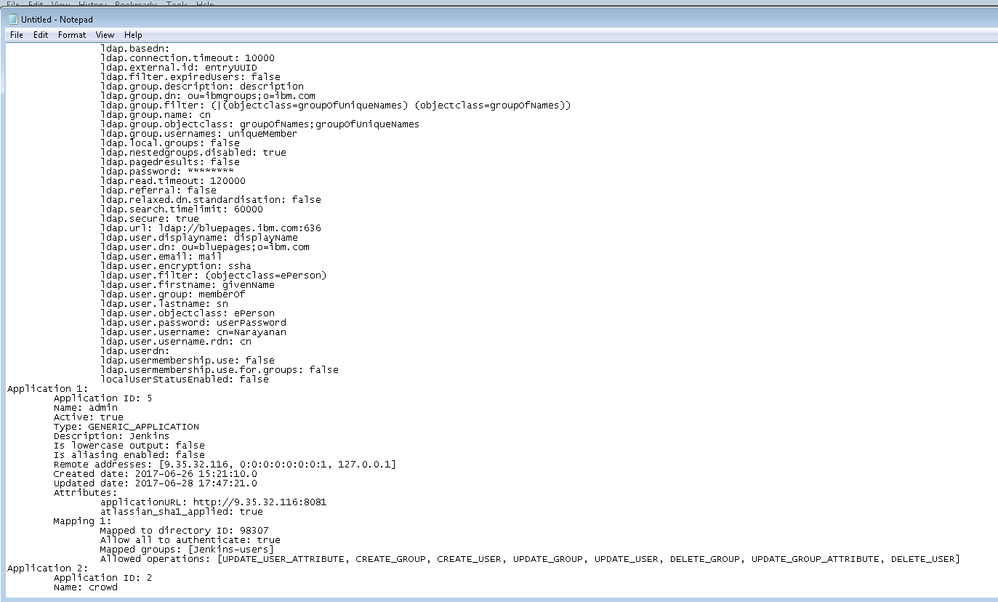The image size is (998, 602).
Task: Click the 'ldap.group.filter' line
Action: point(335,106)
